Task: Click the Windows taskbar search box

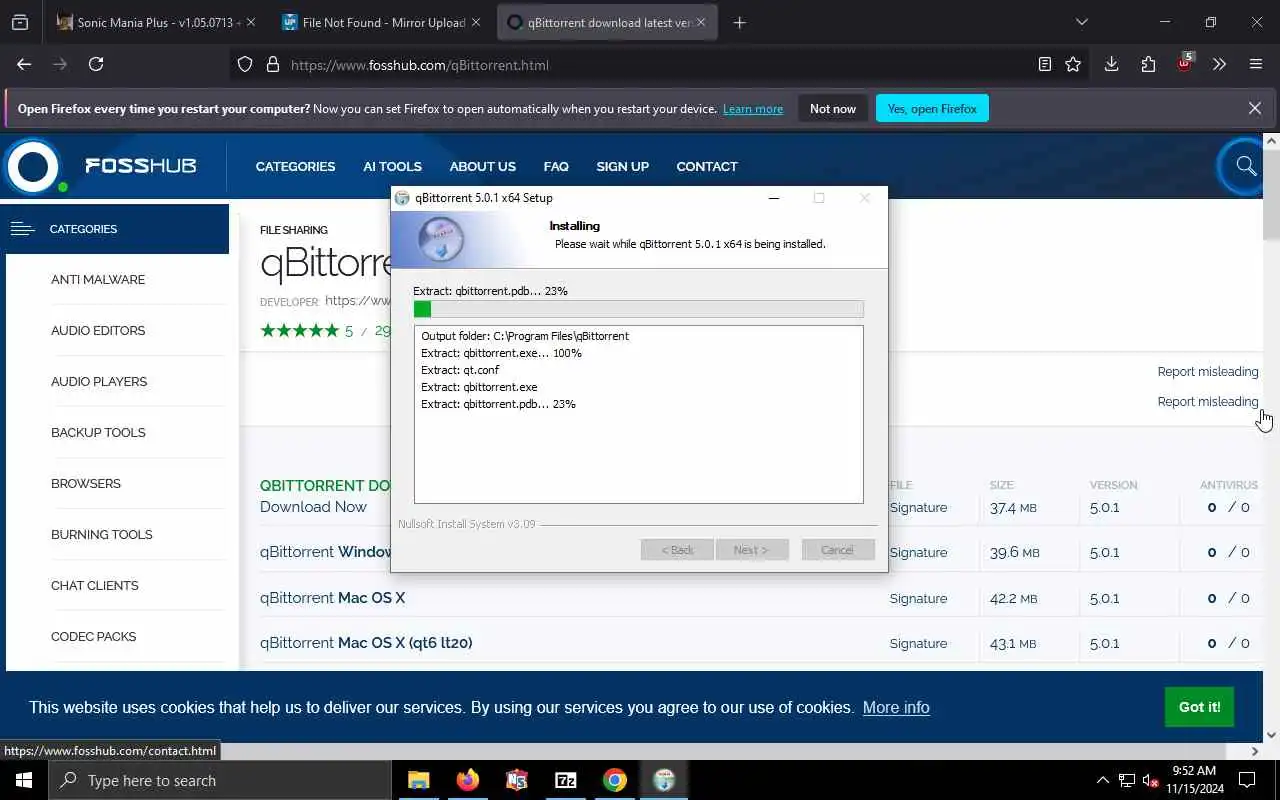Action: click(x=219, y=780)
